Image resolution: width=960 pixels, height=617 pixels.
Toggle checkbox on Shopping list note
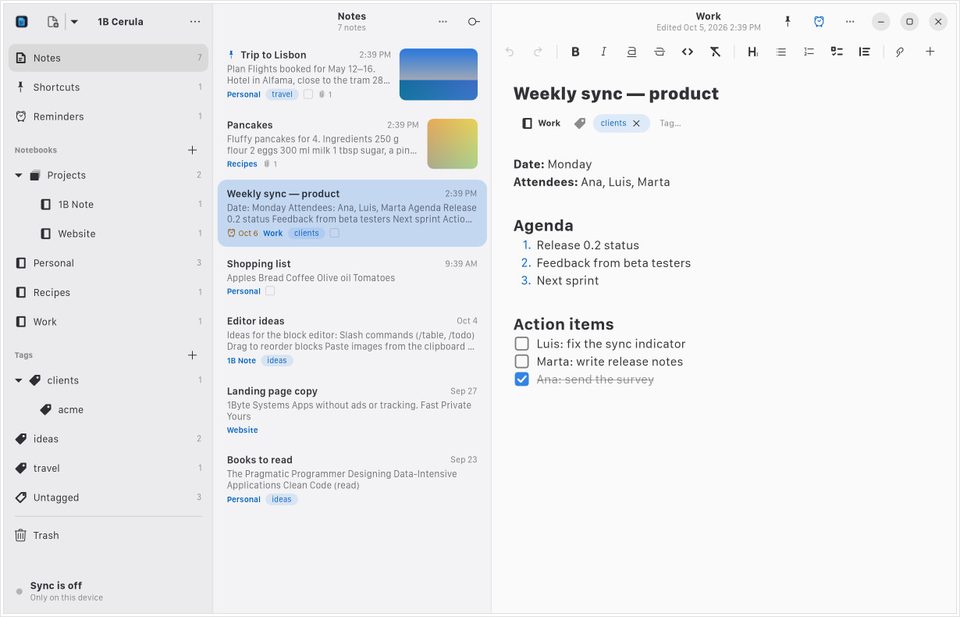coord(270,291)
